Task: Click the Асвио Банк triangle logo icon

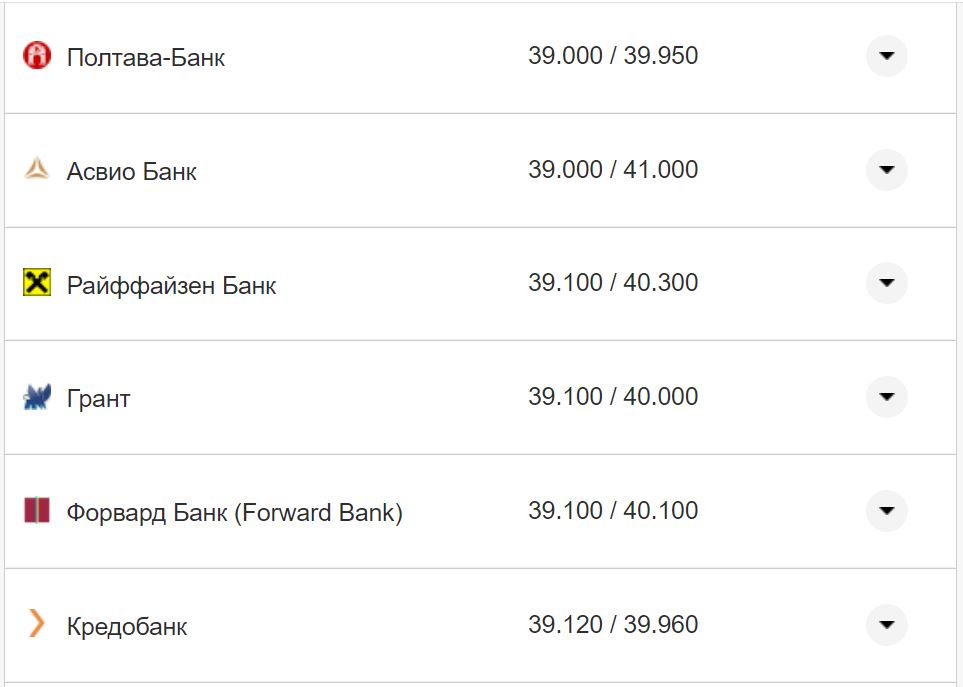Action: (37, 170)
